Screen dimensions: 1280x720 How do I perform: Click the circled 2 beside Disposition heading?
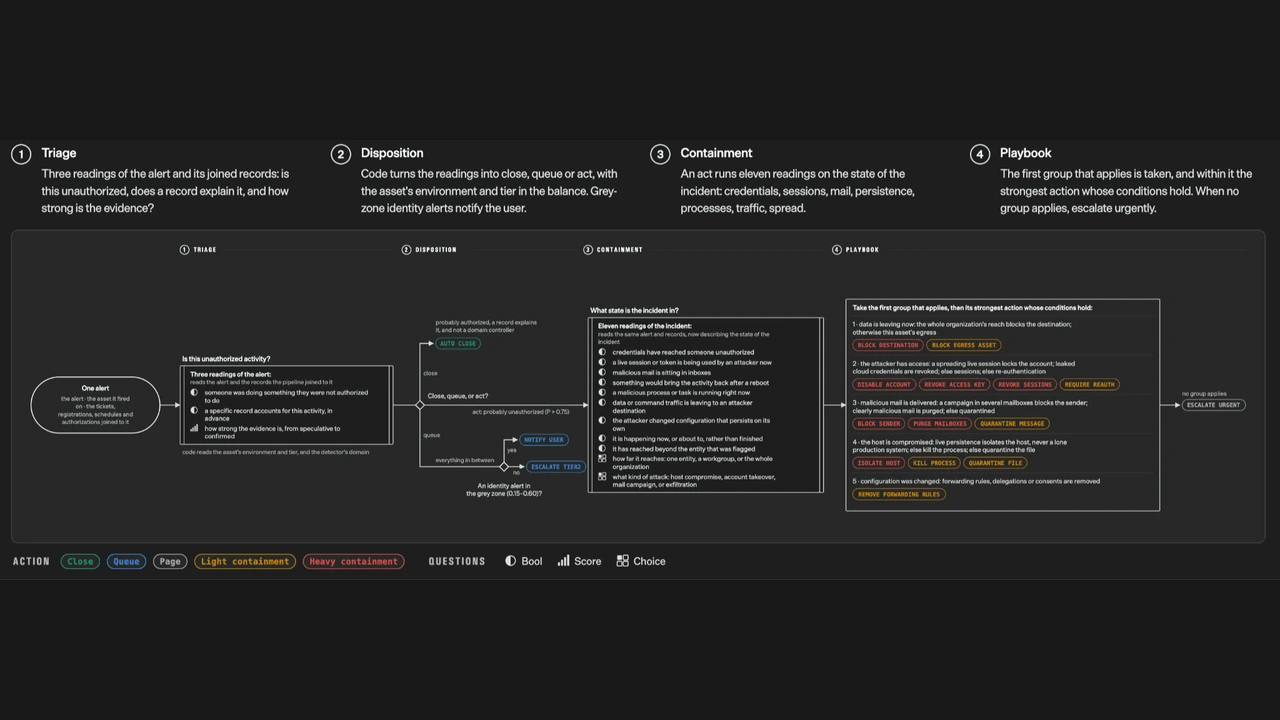(x=341, y=154)
